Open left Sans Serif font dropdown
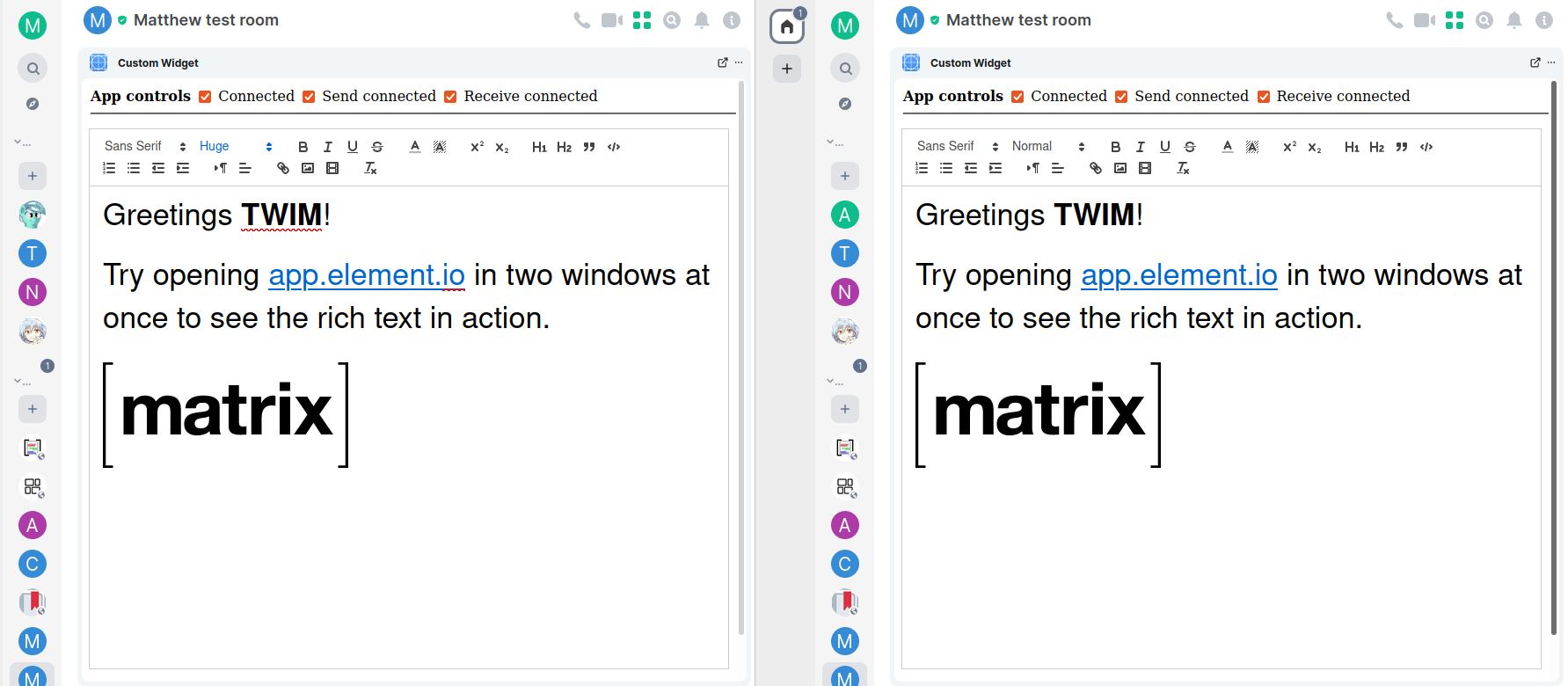The width and height of the screenshot is (1568, 686). (145, 147)
